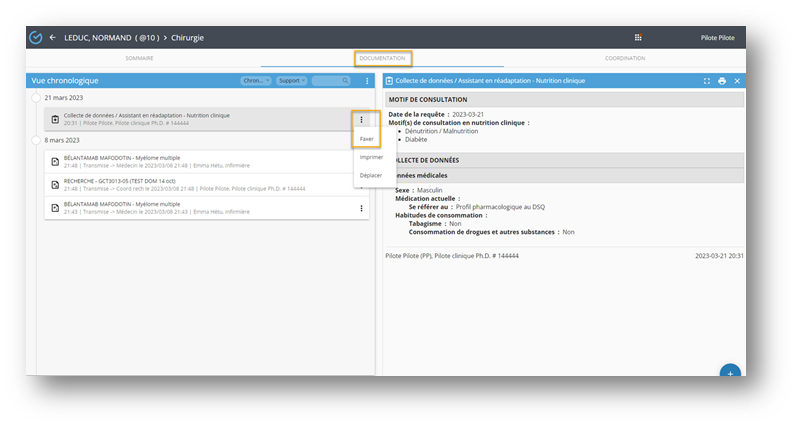Choose Faxer from the context menu

(x=367, y=139)
